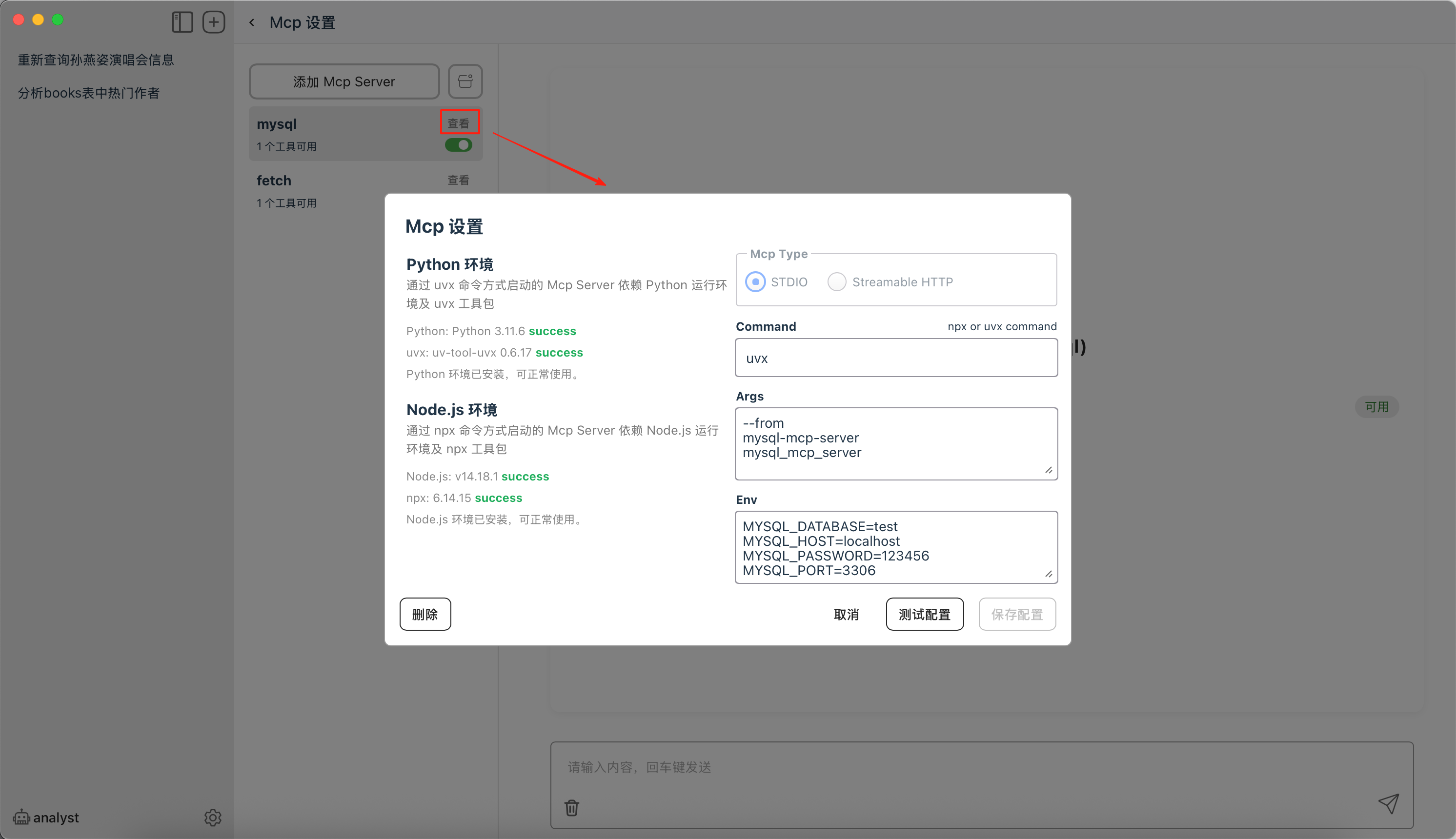Toggle the sidebar panel icon

click(182, 22)
